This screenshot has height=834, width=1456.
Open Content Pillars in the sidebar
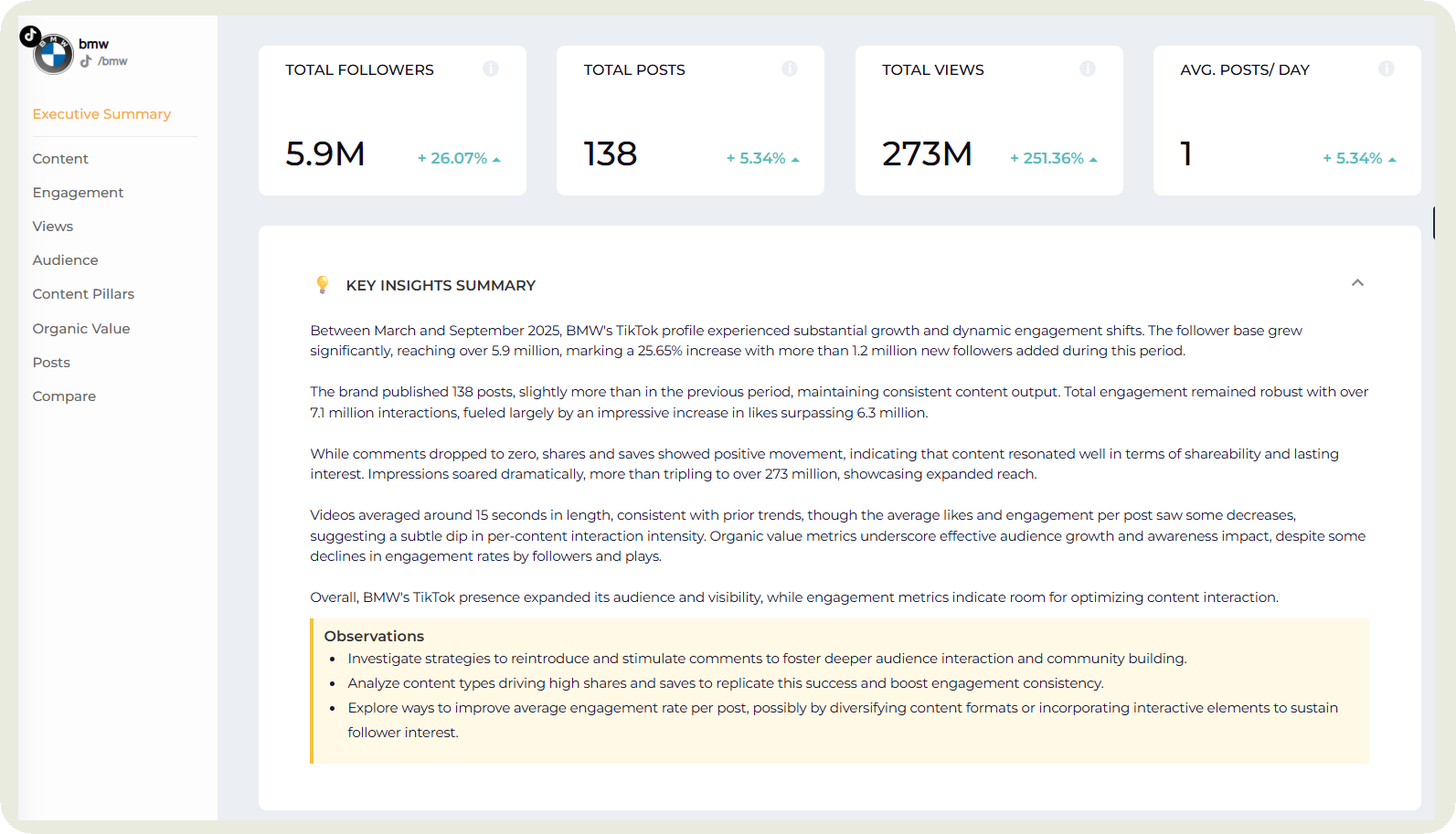click(x=83, y=294)
